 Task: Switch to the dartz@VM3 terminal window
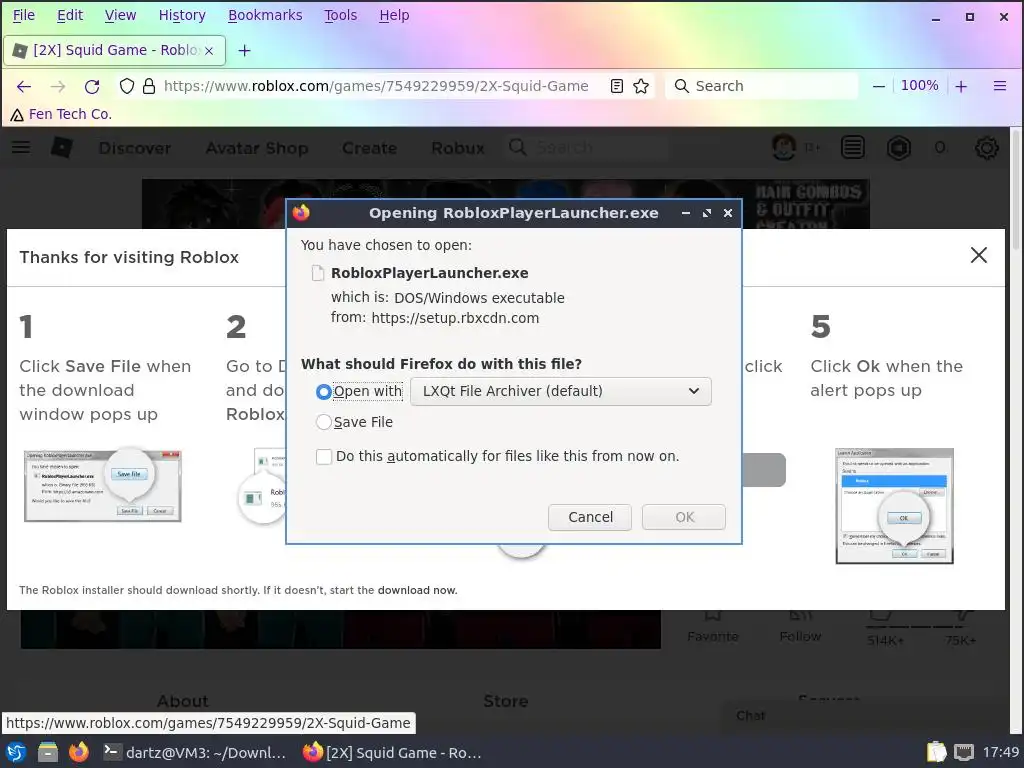coord(195,752)
